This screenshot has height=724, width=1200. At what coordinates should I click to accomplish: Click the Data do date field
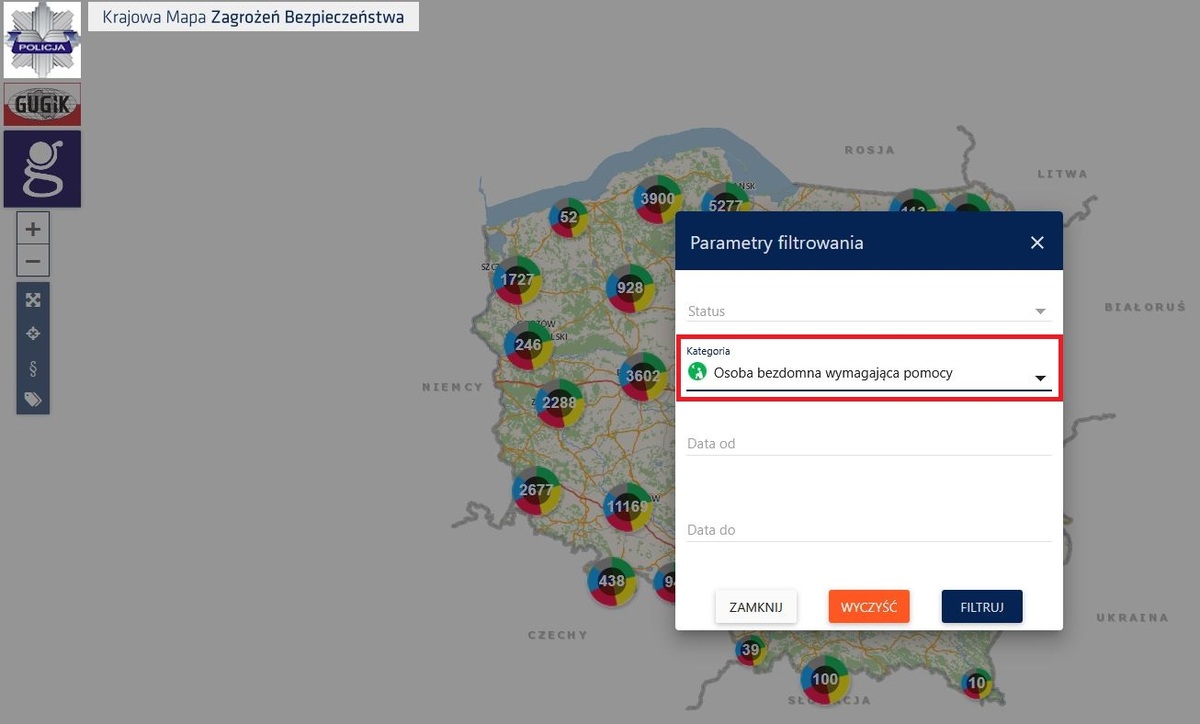[x=868, y=530]
